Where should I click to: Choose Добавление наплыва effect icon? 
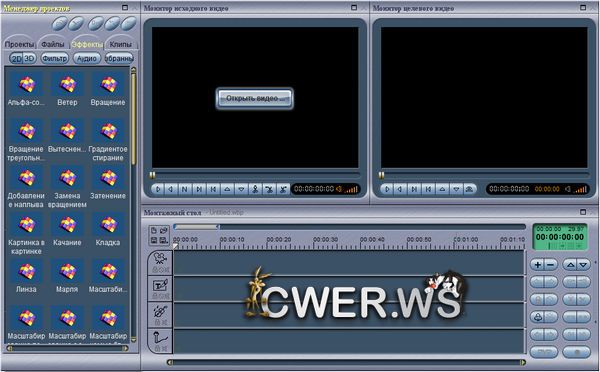[27, 178]
